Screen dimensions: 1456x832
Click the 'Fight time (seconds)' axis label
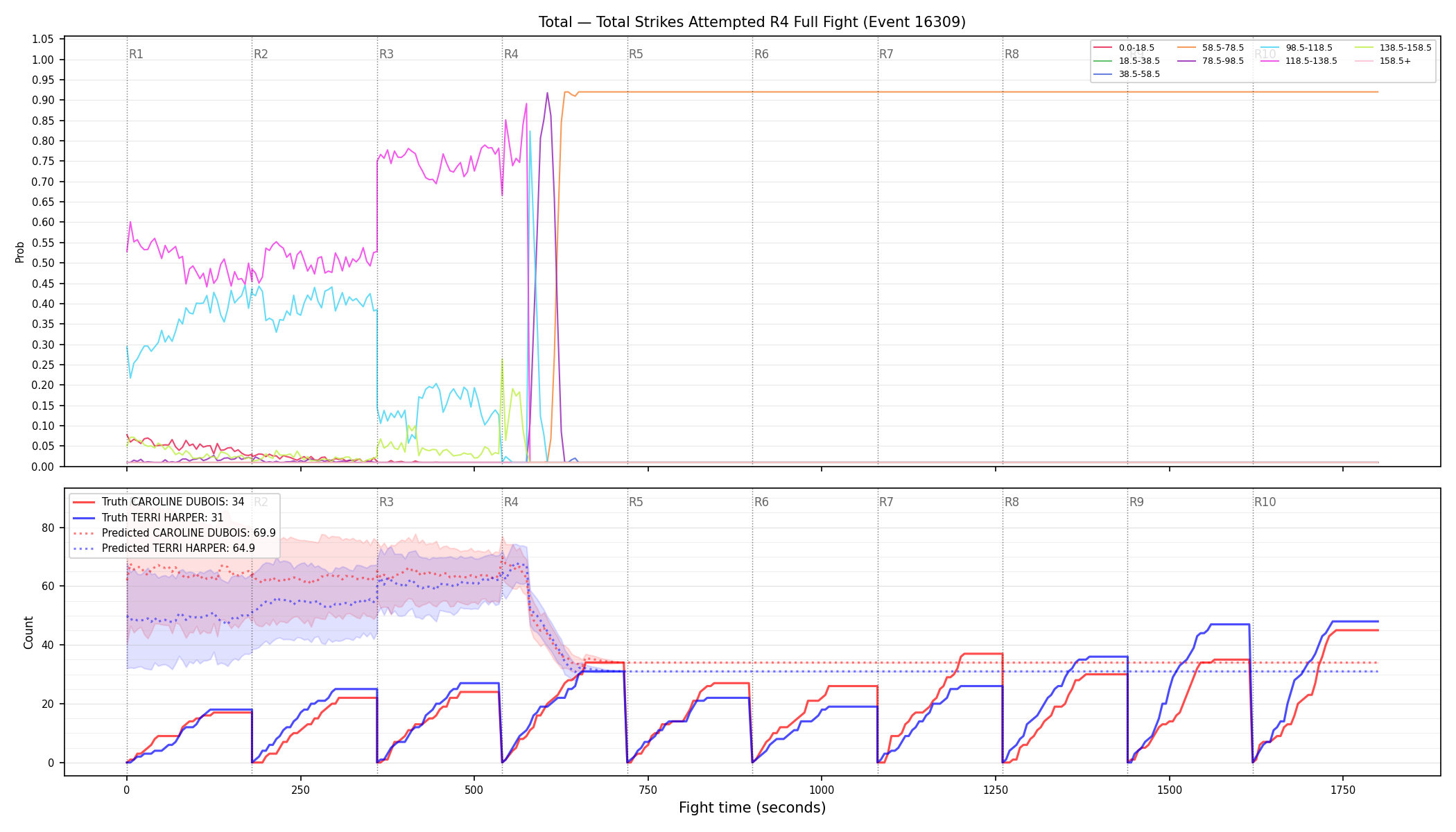tap(752, 808)
